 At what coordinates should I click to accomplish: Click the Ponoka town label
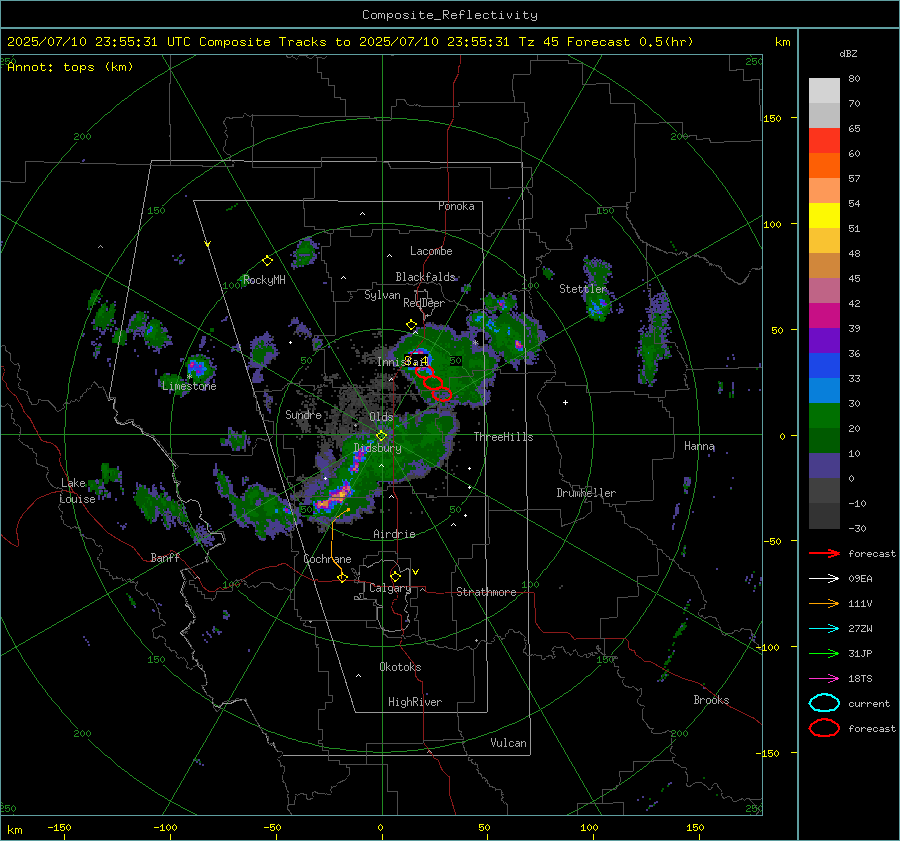[456, 206]
